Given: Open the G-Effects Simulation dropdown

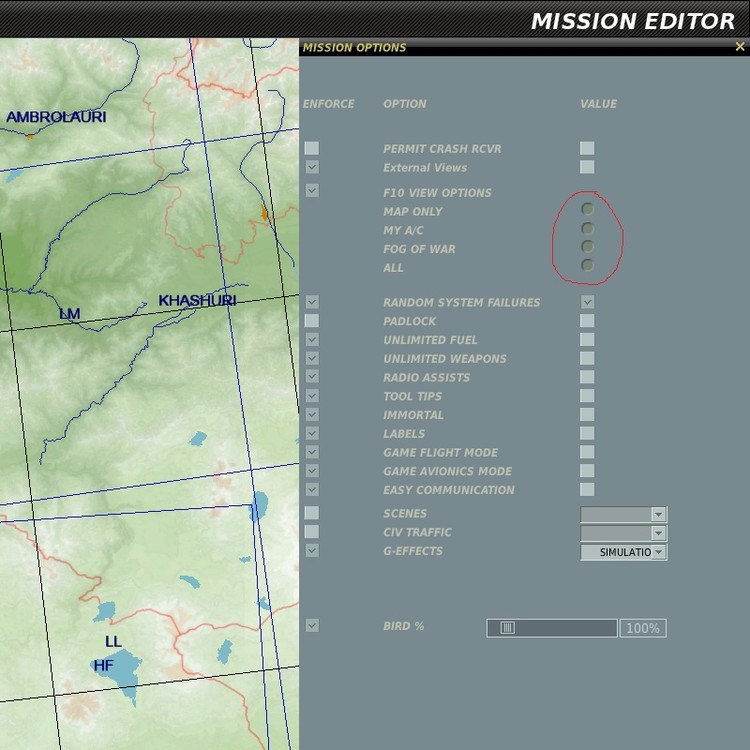Looking at the screenshot, I should 623,552.
